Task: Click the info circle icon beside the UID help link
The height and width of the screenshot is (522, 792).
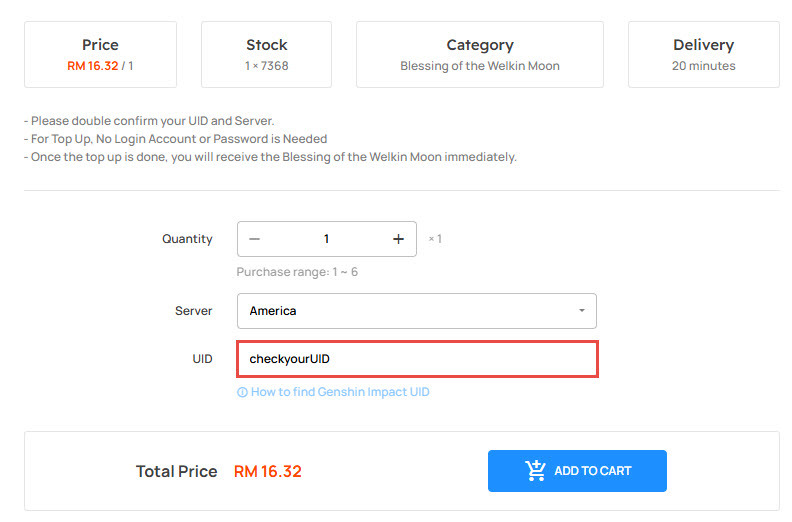Action: (x=242, y=392)
